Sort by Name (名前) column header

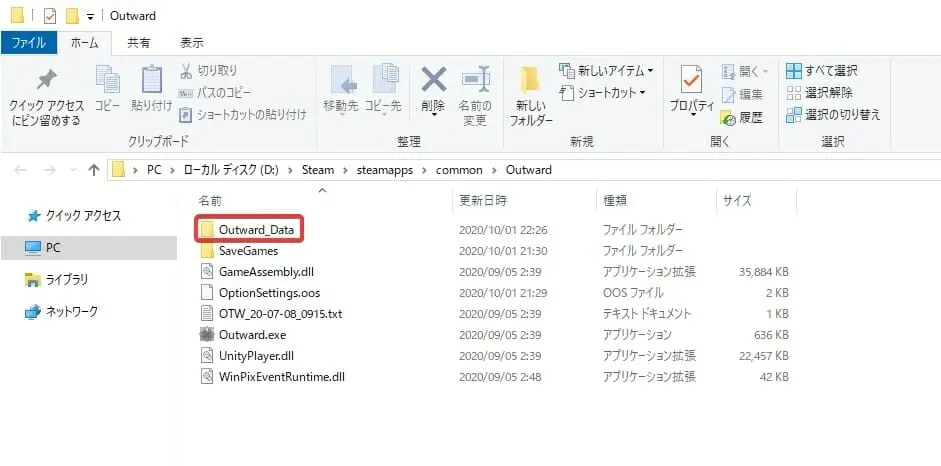tap(210, 200)
